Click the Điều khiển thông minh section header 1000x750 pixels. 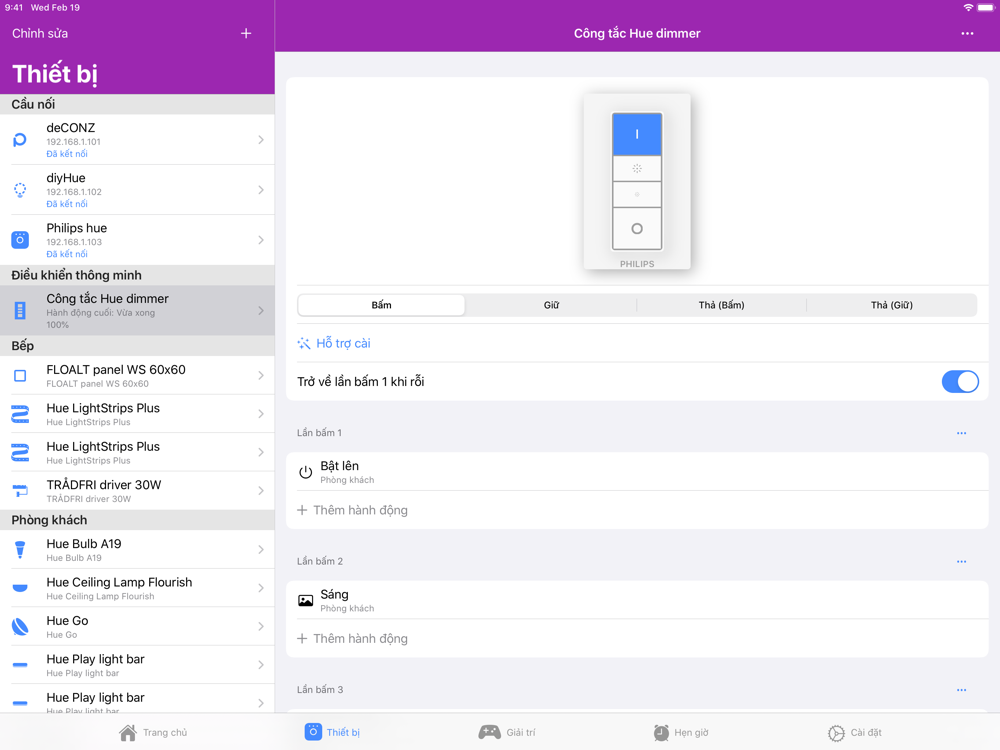[137, 275]
